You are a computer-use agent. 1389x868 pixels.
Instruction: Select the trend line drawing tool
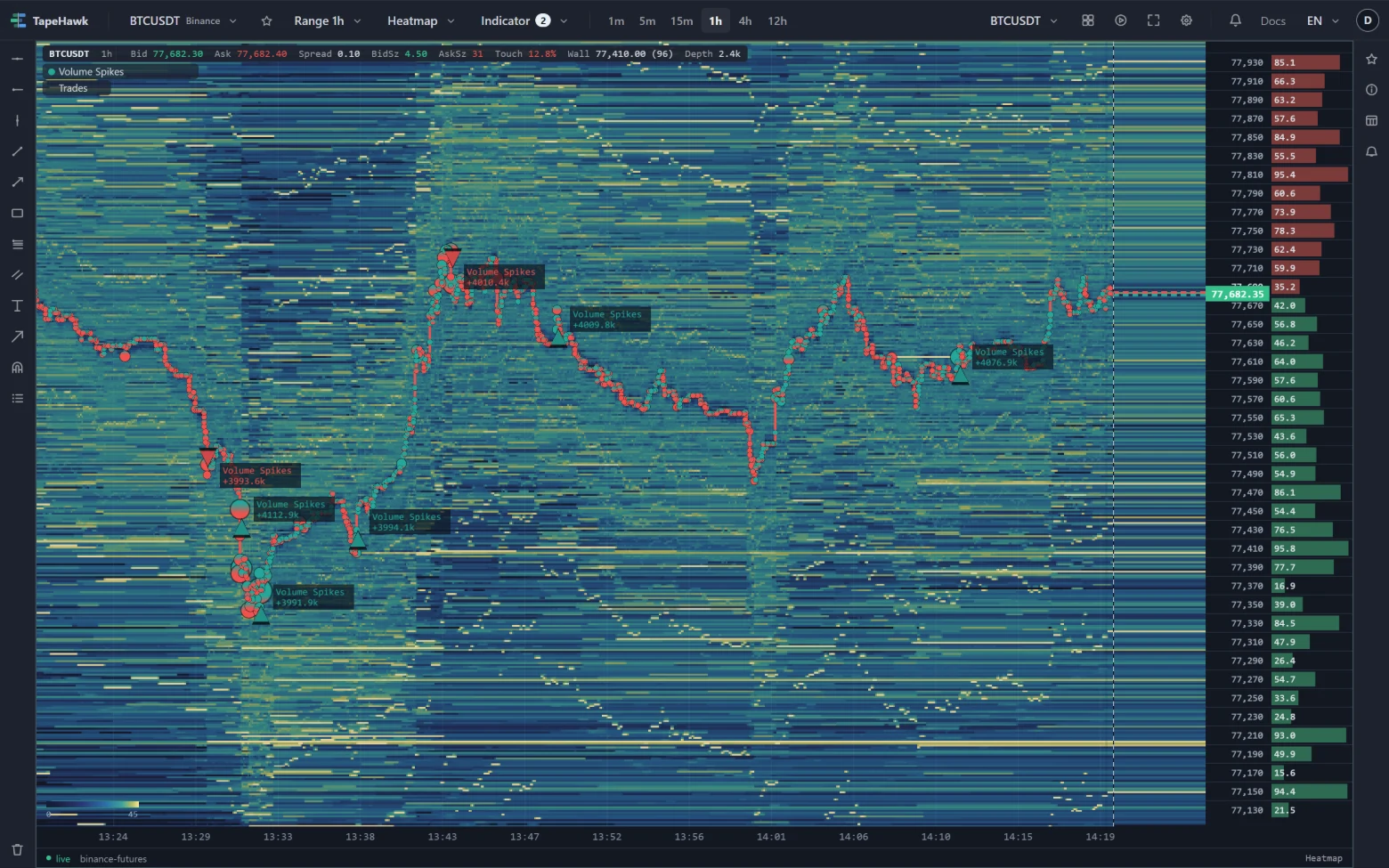coord(17,151)
